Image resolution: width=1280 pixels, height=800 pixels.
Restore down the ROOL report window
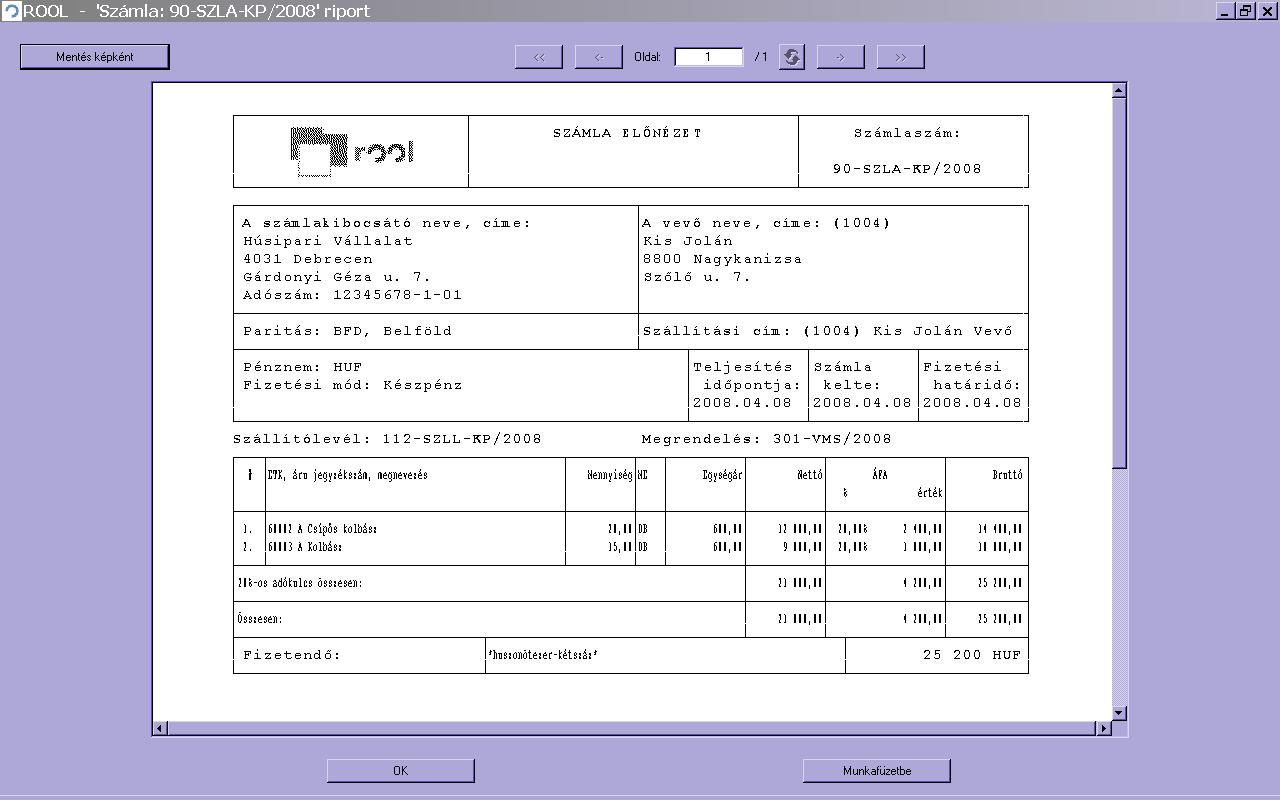tap(1245, 11)
